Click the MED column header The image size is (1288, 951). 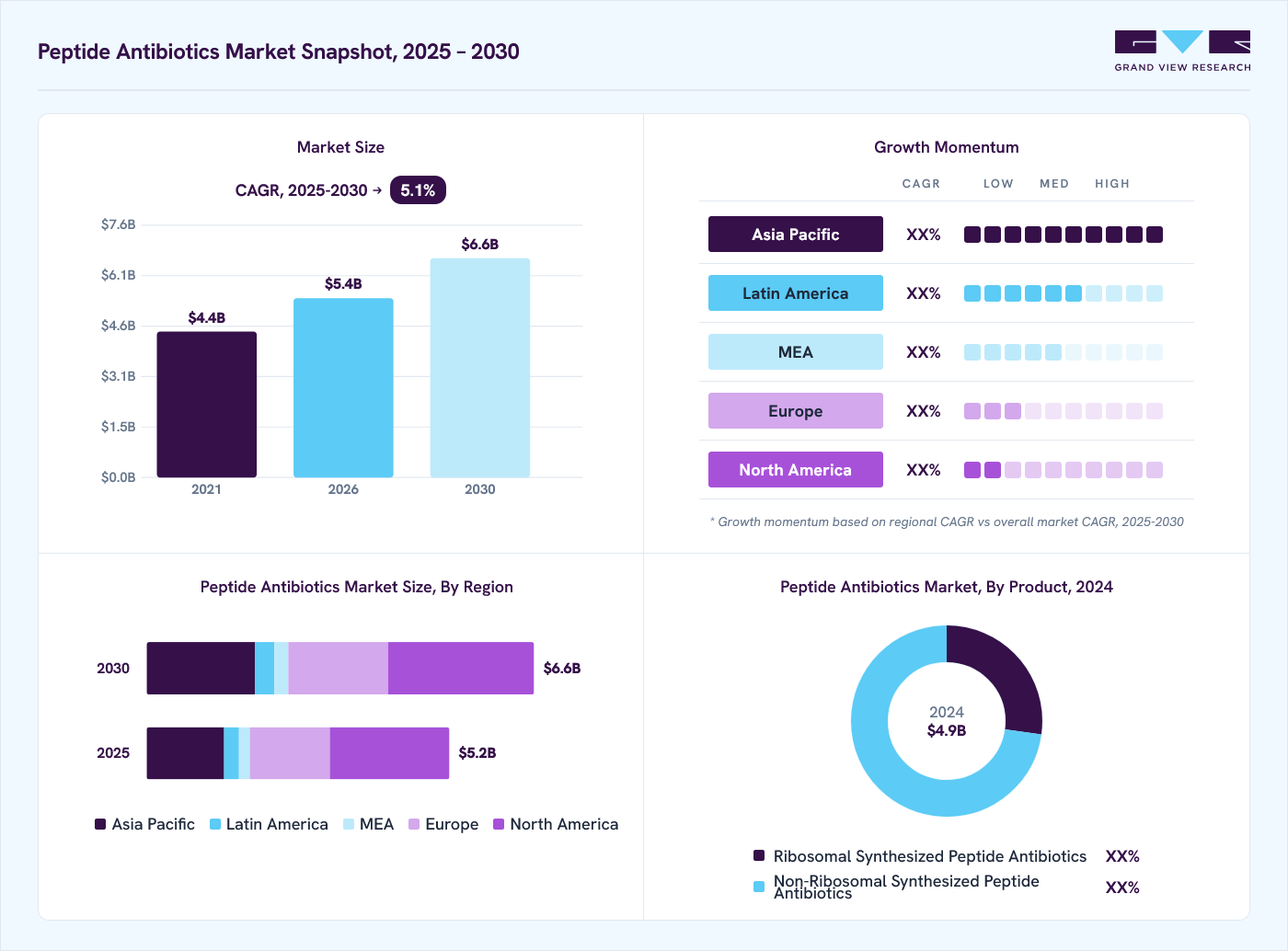coord(1054,184)
